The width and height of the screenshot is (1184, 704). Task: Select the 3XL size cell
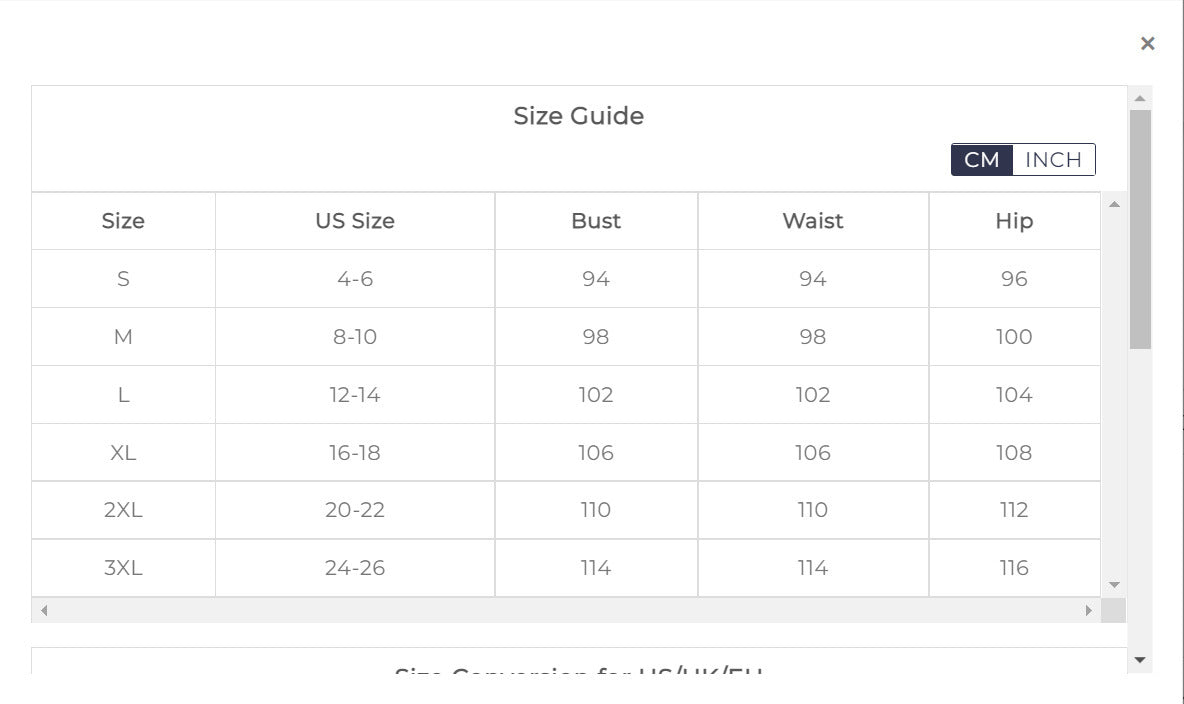pos(123,568)
